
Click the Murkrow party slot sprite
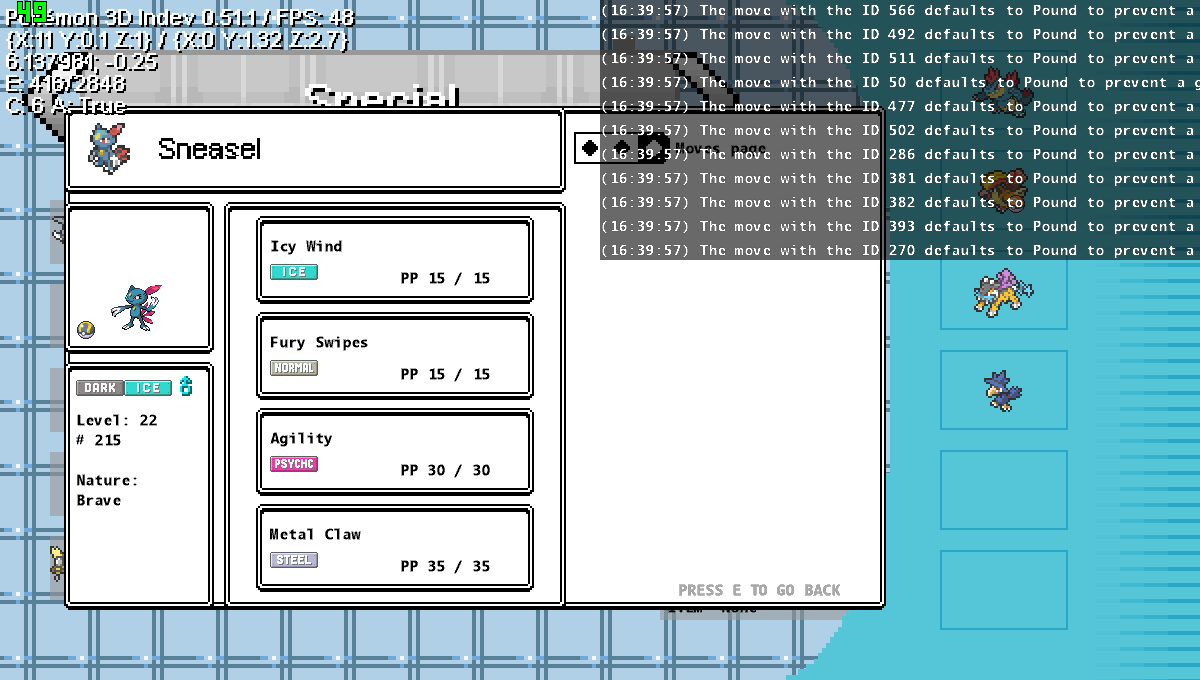[1000, 390]
